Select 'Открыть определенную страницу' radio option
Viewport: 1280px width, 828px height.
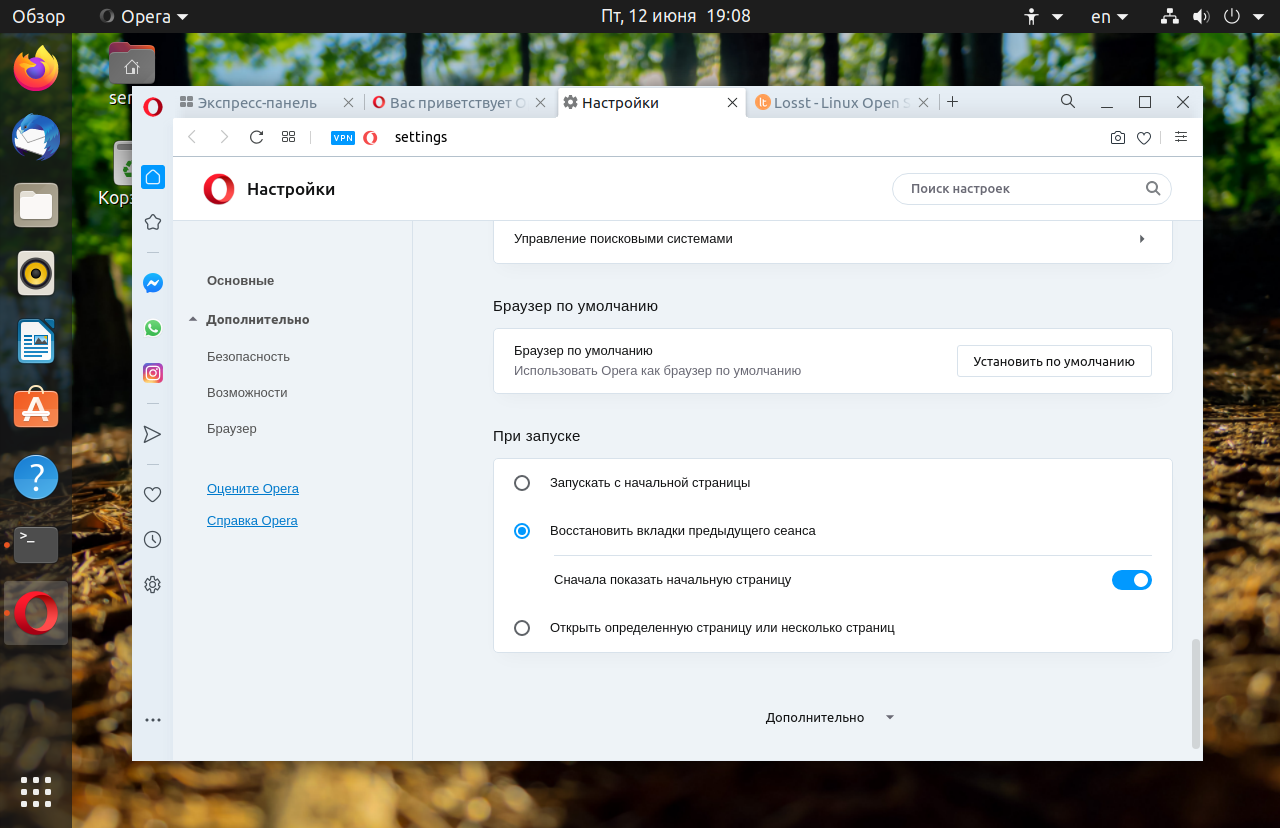(x=522, y=628)
